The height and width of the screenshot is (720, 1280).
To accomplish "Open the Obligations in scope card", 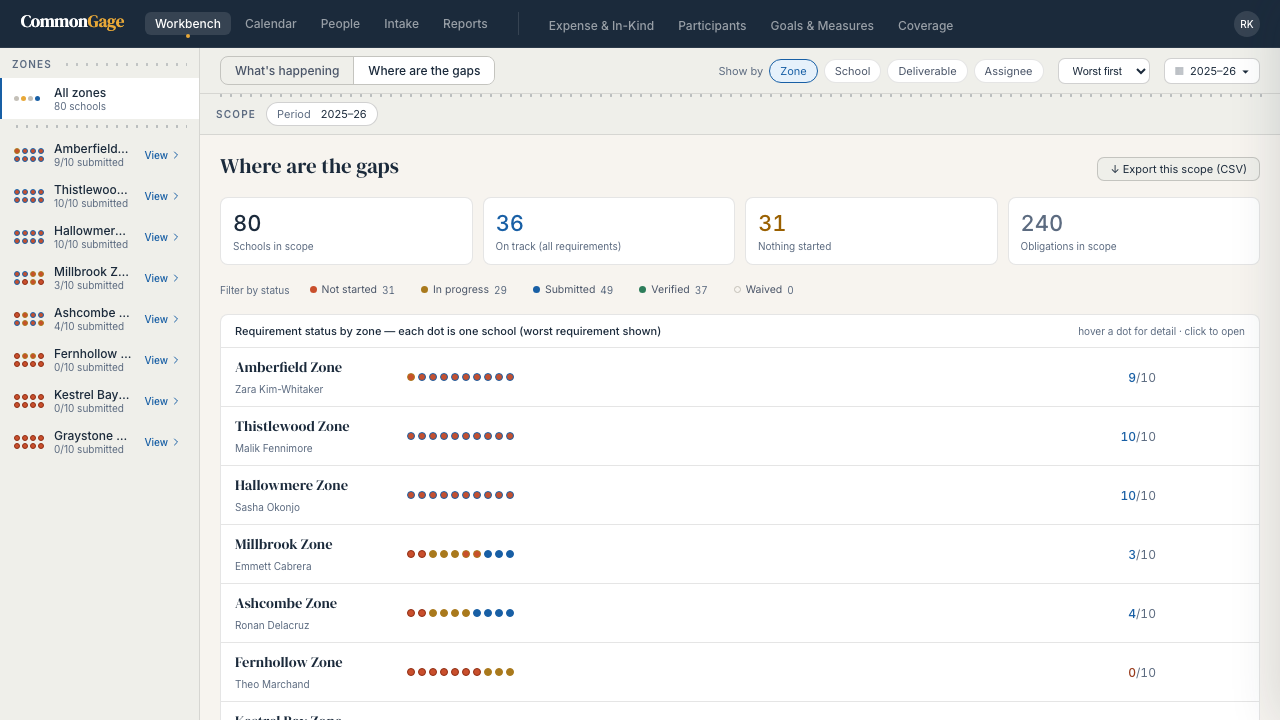I will [1134, 231].
